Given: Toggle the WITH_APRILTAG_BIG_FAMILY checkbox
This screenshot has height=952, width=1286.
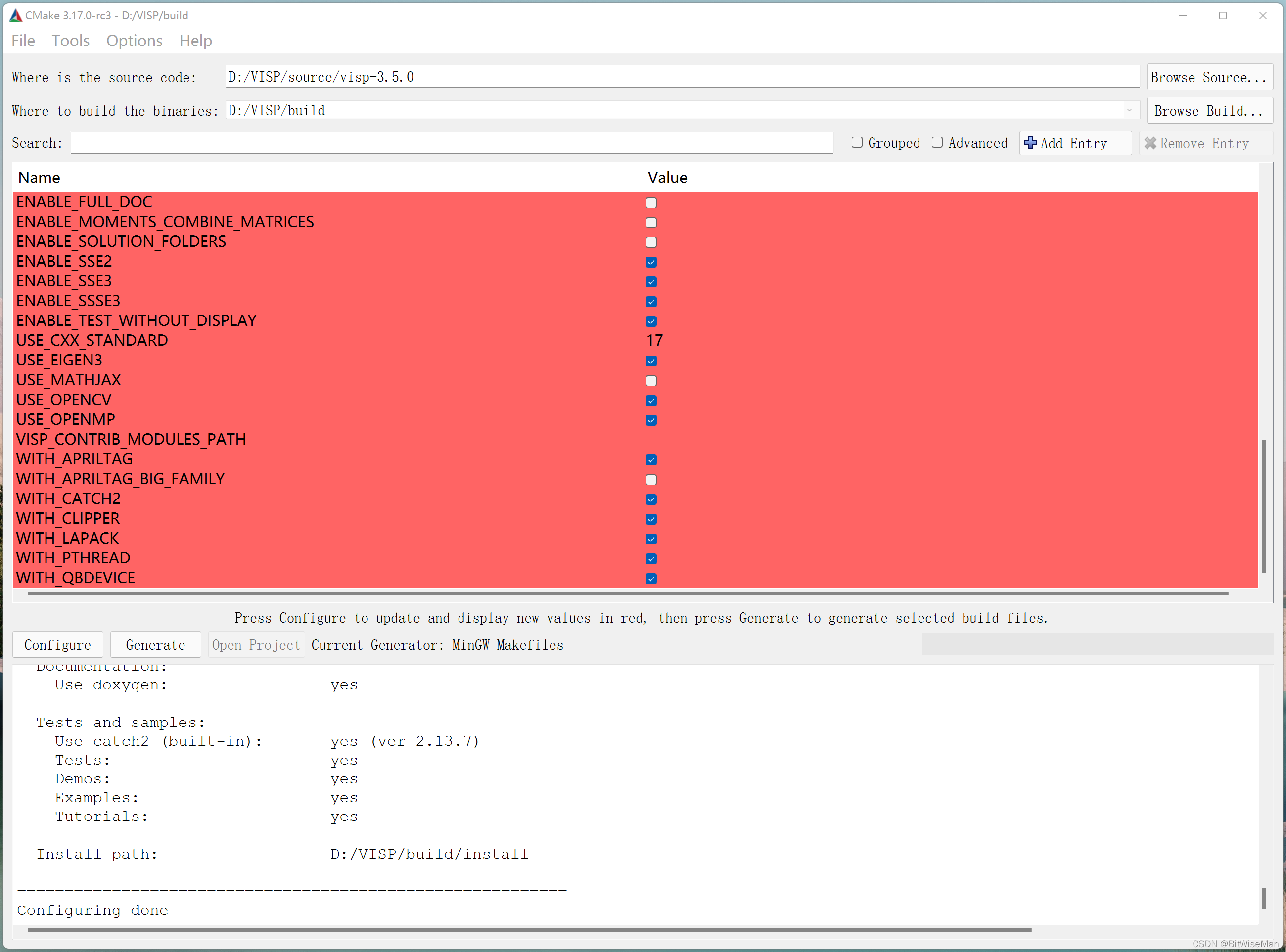Looking at the screenshot, I should [x=651, y=479].
